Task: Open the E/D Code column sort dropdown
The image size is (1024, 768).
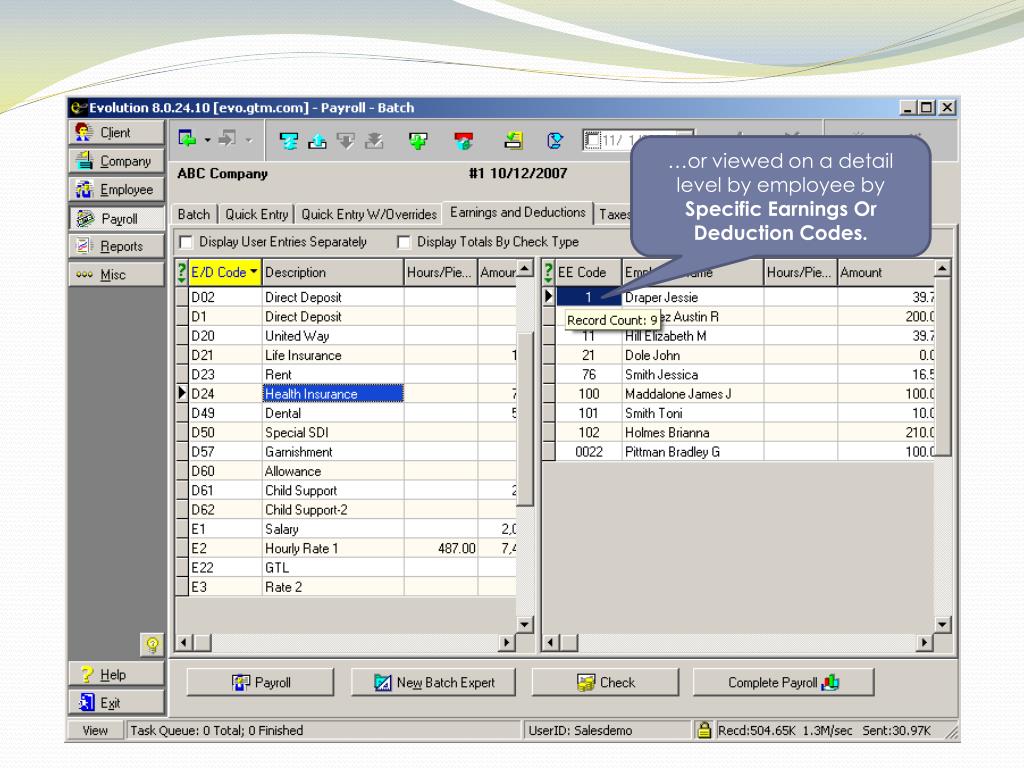Action: pyautogui.click(x=254, y=273)
